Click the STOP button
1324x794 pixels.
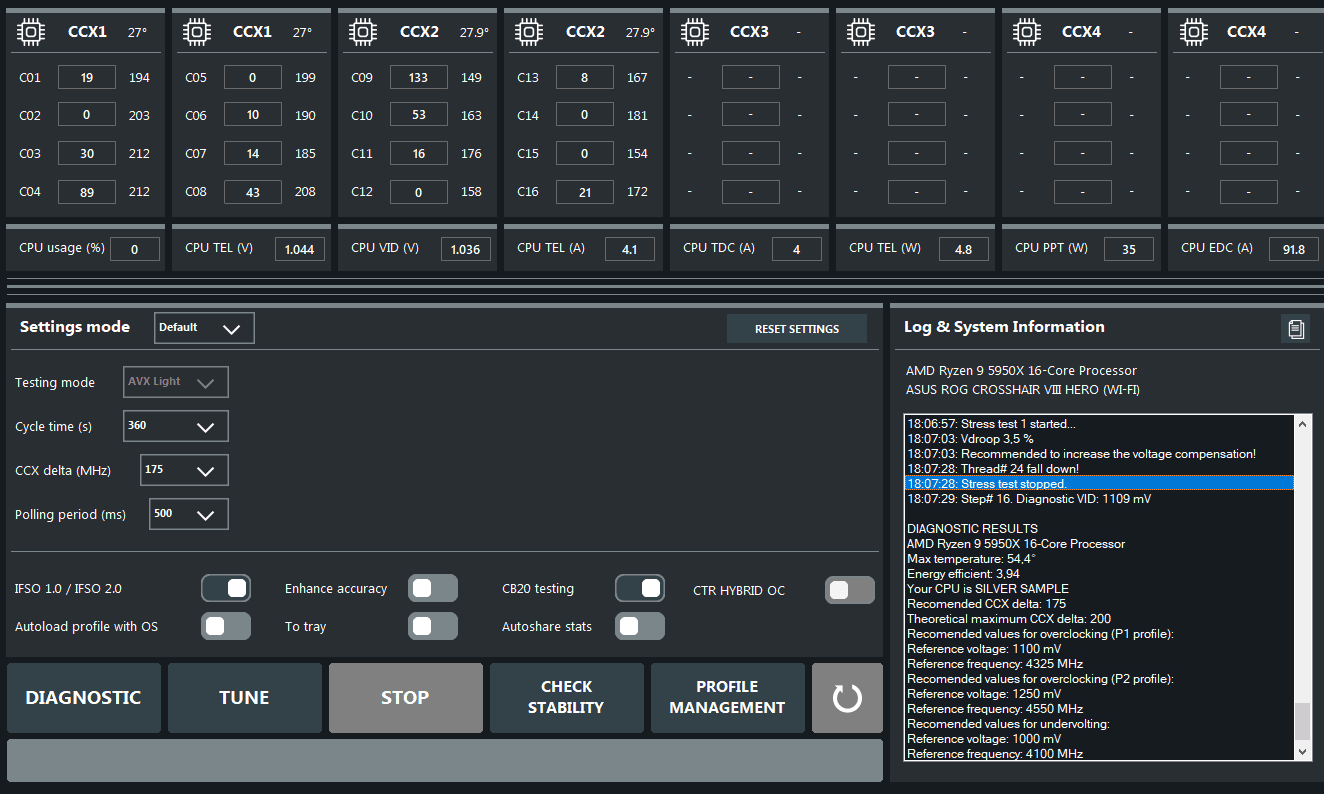(406, 698)
